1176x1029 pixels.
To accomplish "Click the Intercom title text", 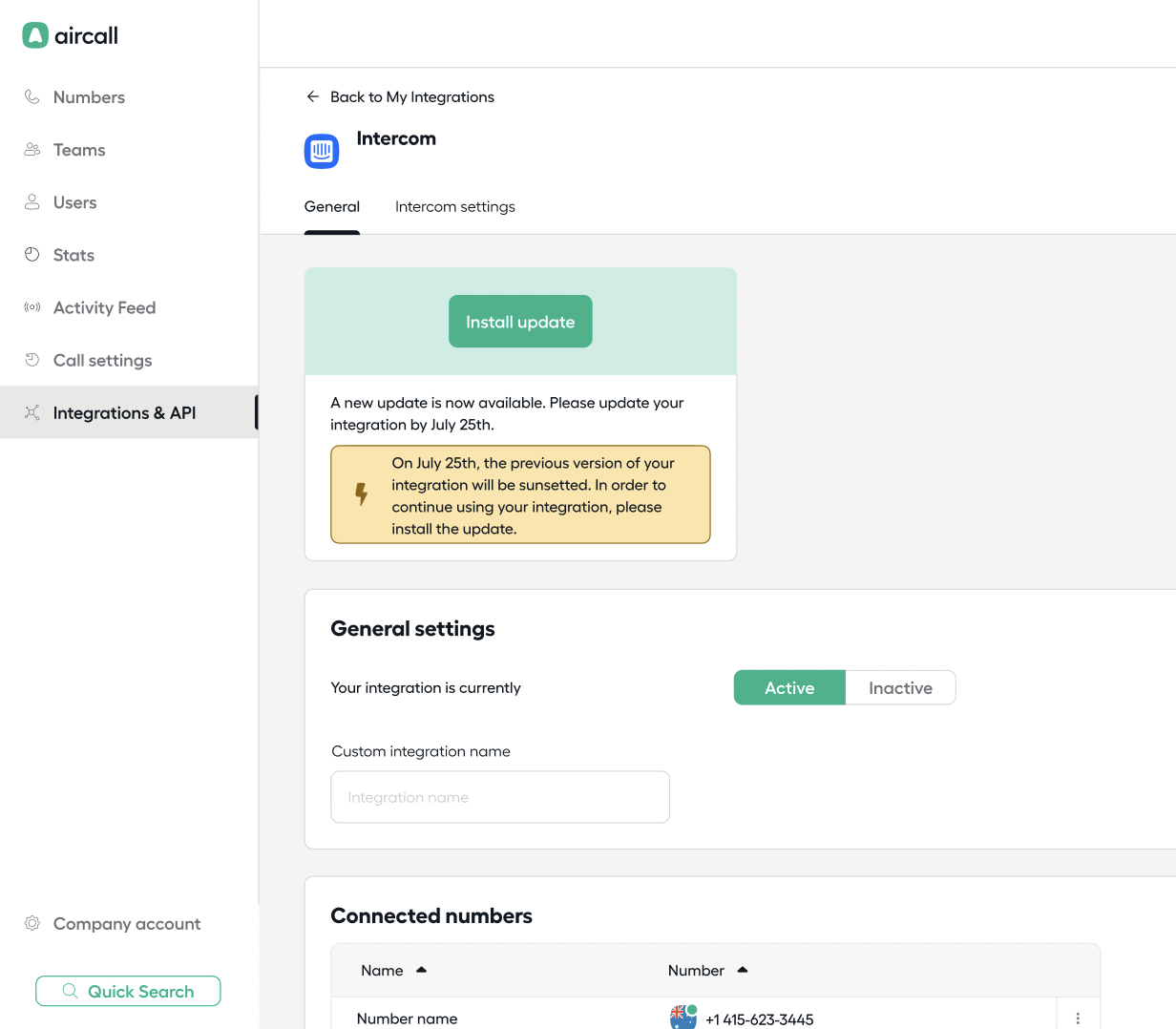I will (396, 138).
